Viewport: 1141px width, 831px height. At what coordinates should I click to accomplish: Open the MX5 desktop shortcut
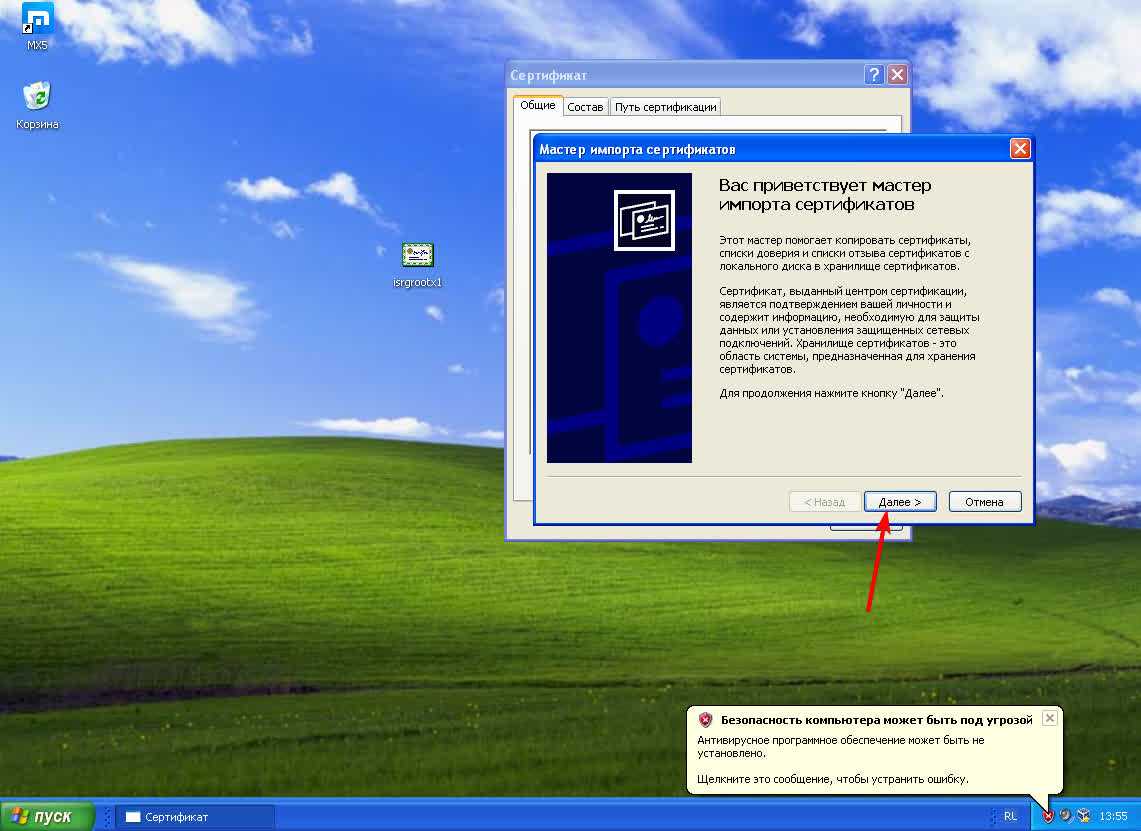36,25
